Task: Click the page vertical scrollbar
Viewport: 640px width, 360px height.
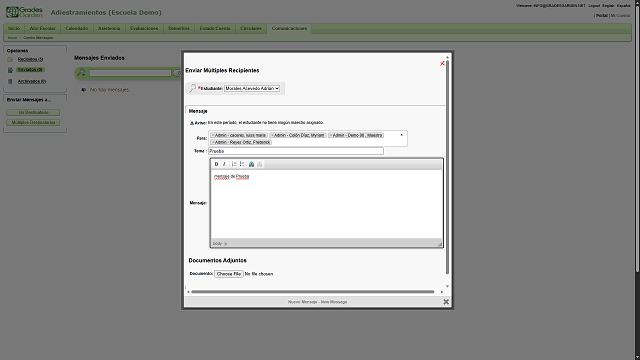Action: coord(637,139)
